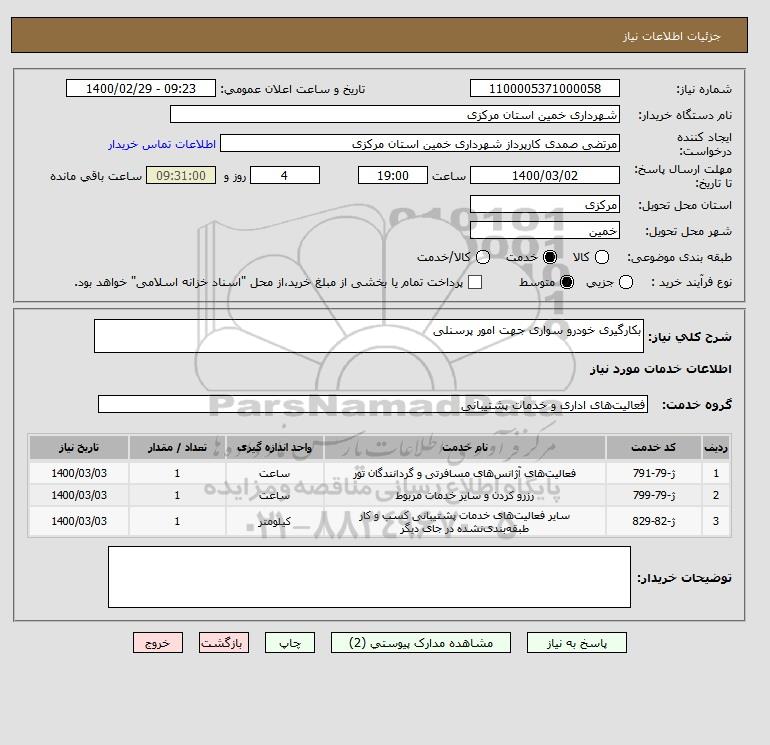Screen dimensions: 770x745
Task: Click the ردیف column header
Action: click(715, 447)
